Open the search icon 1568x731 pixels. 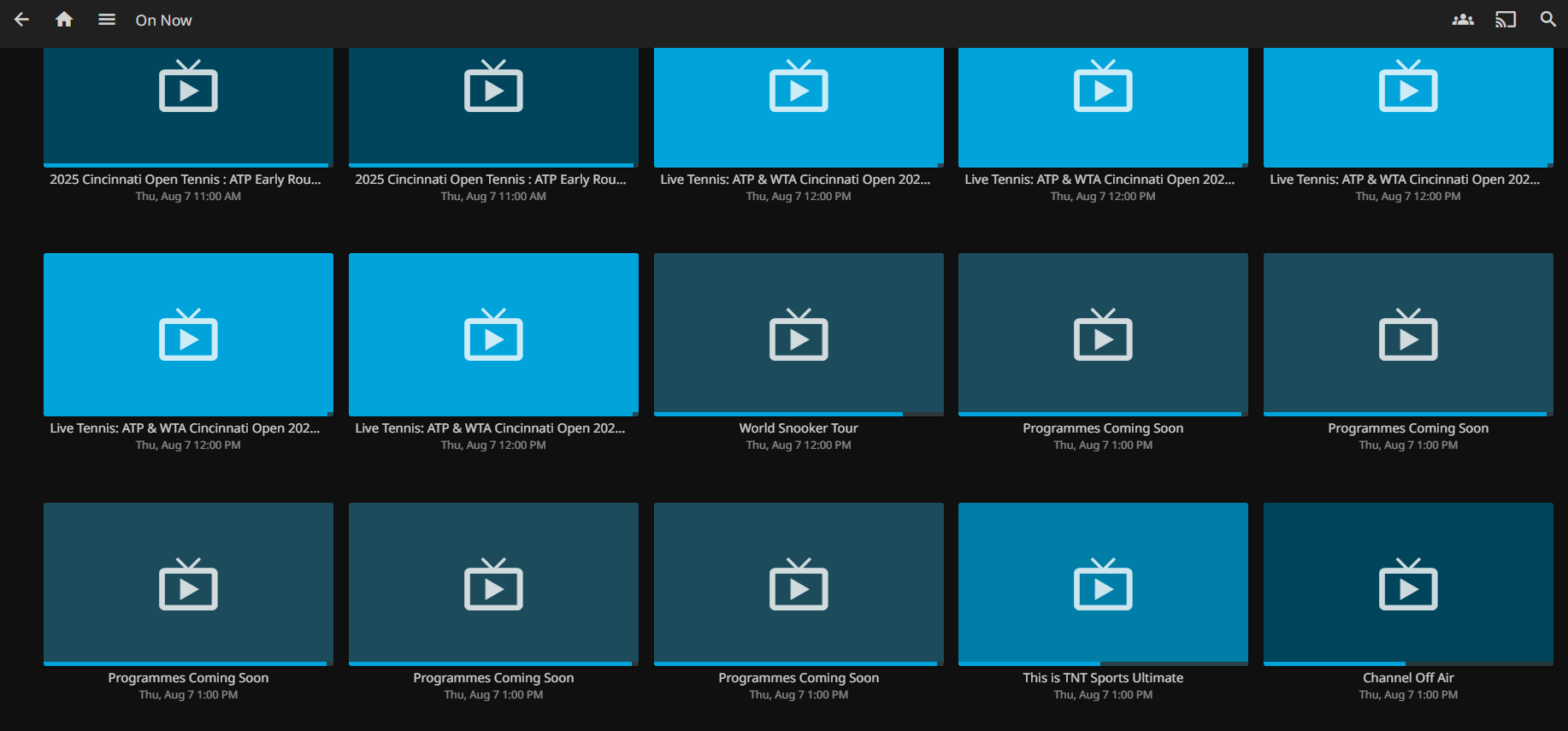(x=1548, y=20)
